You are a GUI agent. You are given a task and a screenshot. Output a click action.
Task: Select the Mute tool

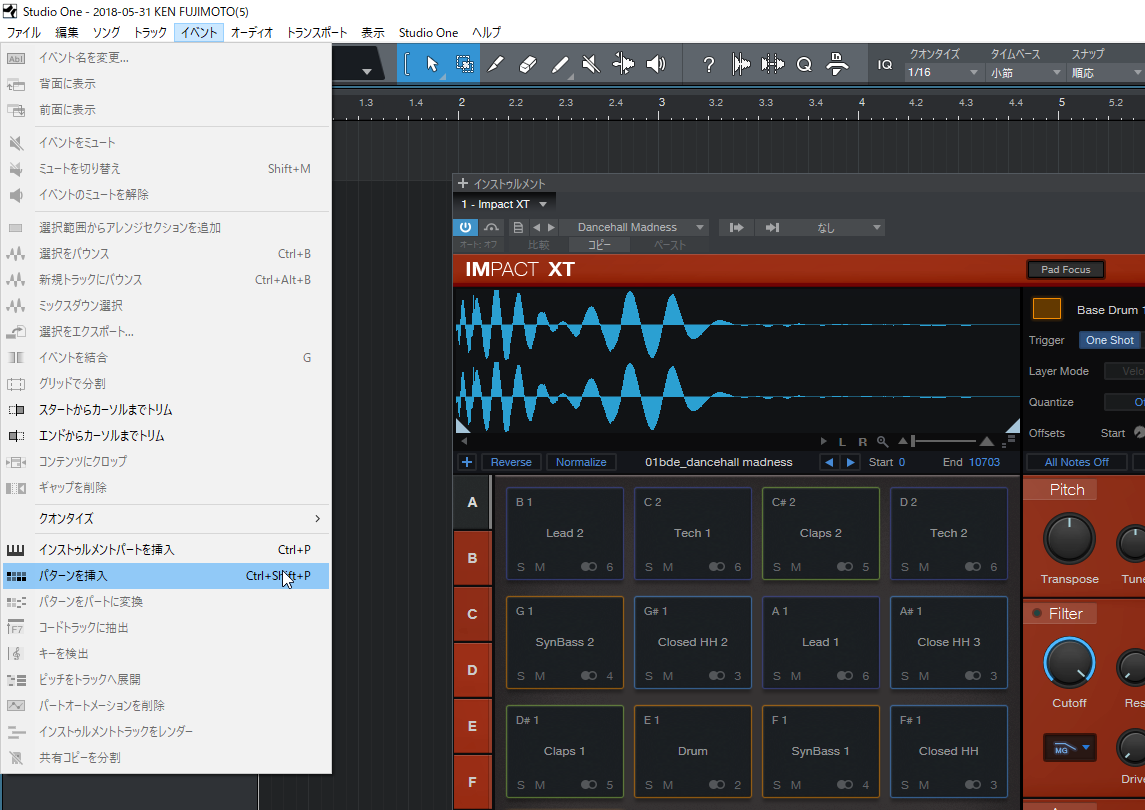click(591, 64)
